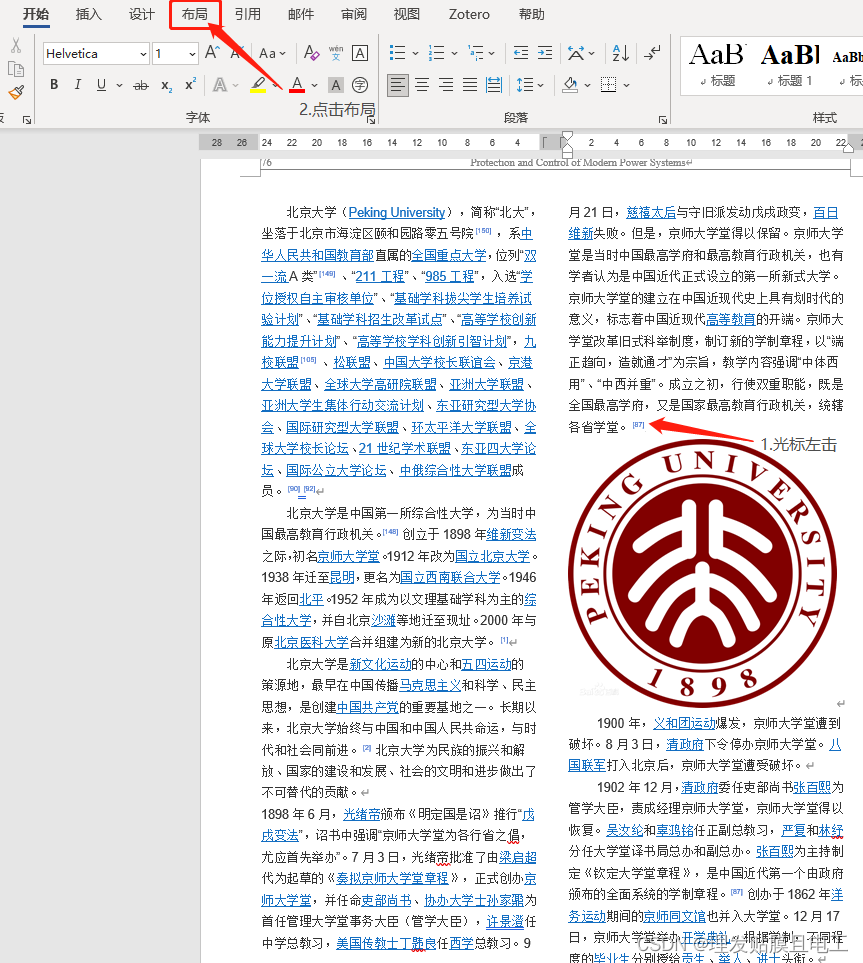
Task: Click the Numbering list icon
Action: click(436, 53)
